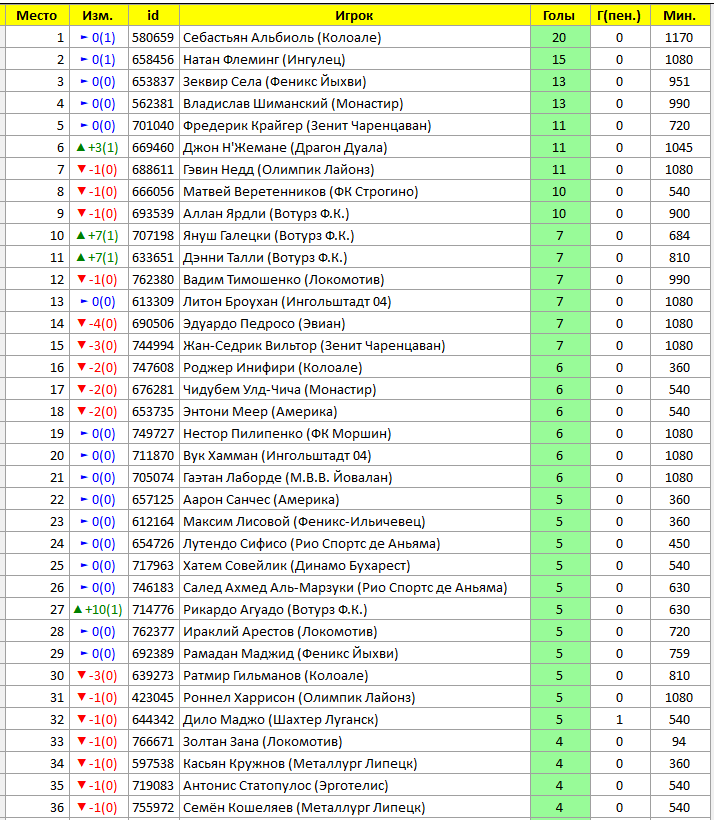The image size is (714, 820).
Task: Click id cell 707198
Action: tap(153, 235)
